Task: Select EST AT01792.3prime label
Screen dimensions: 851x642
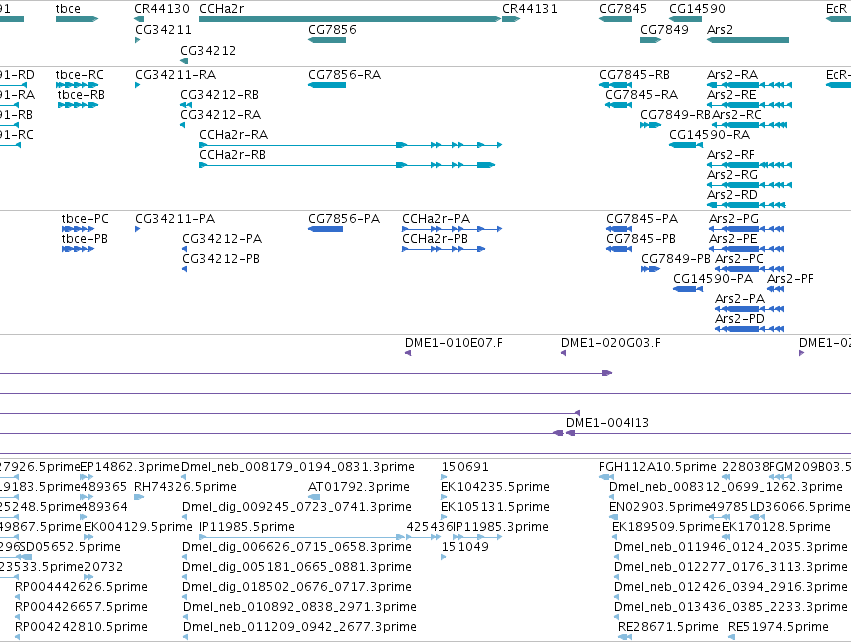Action: (x=358, y=487)
